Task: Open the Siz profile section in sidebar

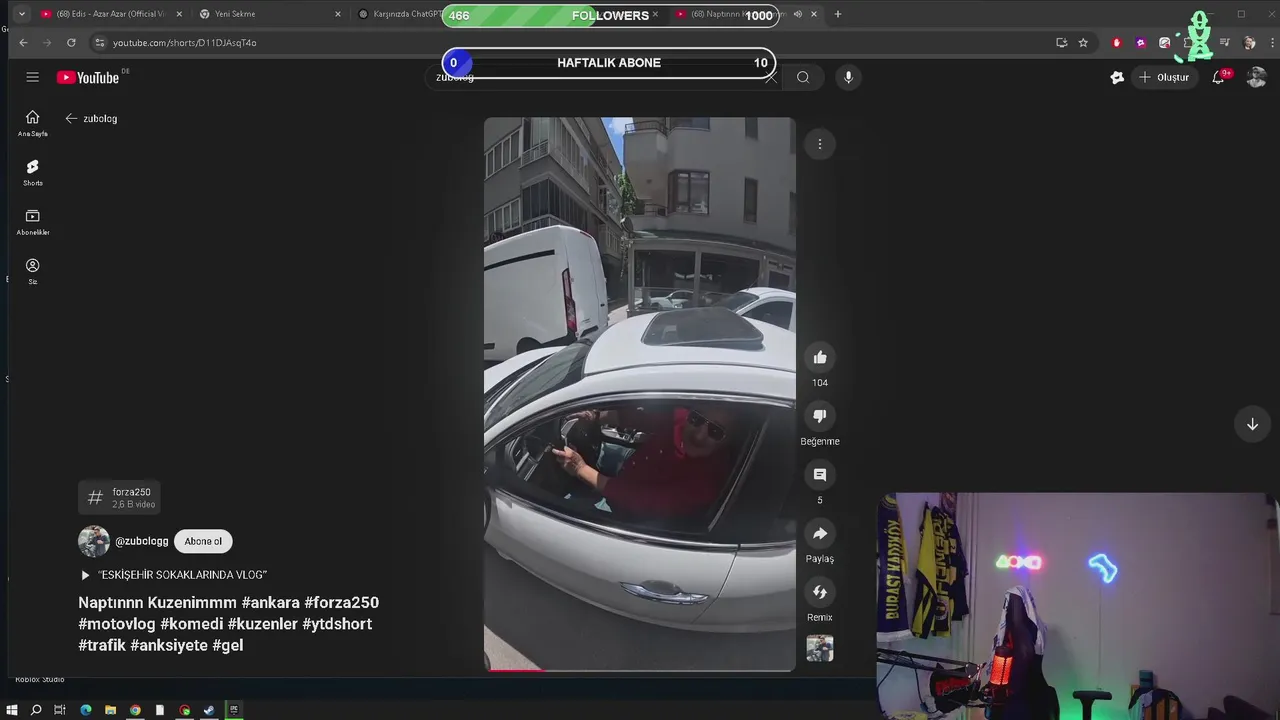Action: point(33,271)
